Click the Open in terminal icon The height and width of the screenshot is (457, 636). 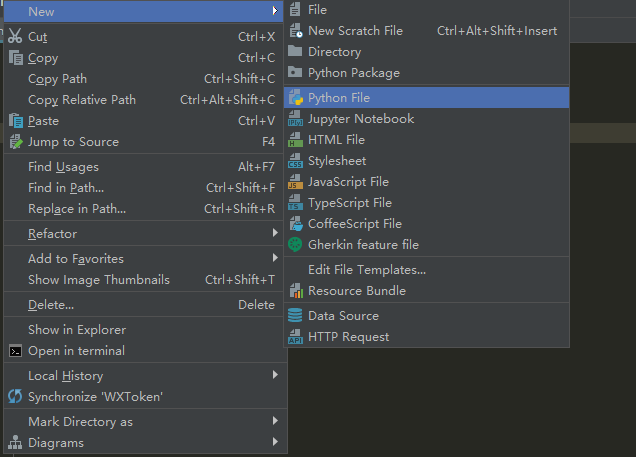click(x=15, y=351)
